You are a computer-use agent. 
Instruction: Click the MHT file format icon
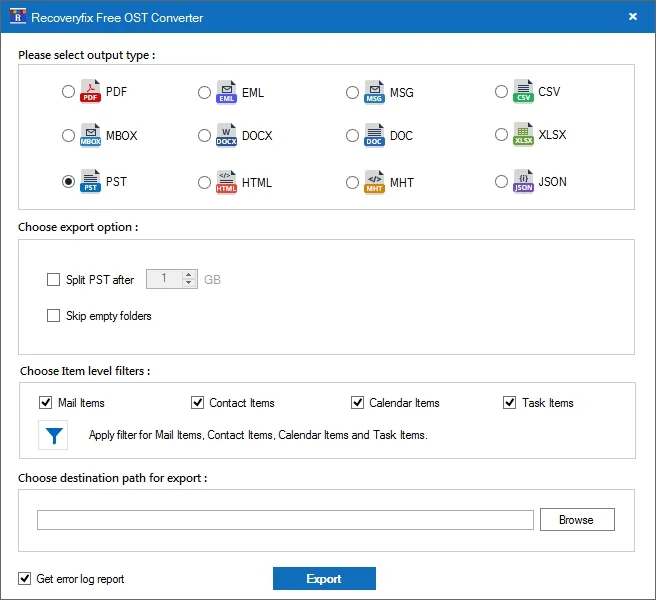click(374, 182)
